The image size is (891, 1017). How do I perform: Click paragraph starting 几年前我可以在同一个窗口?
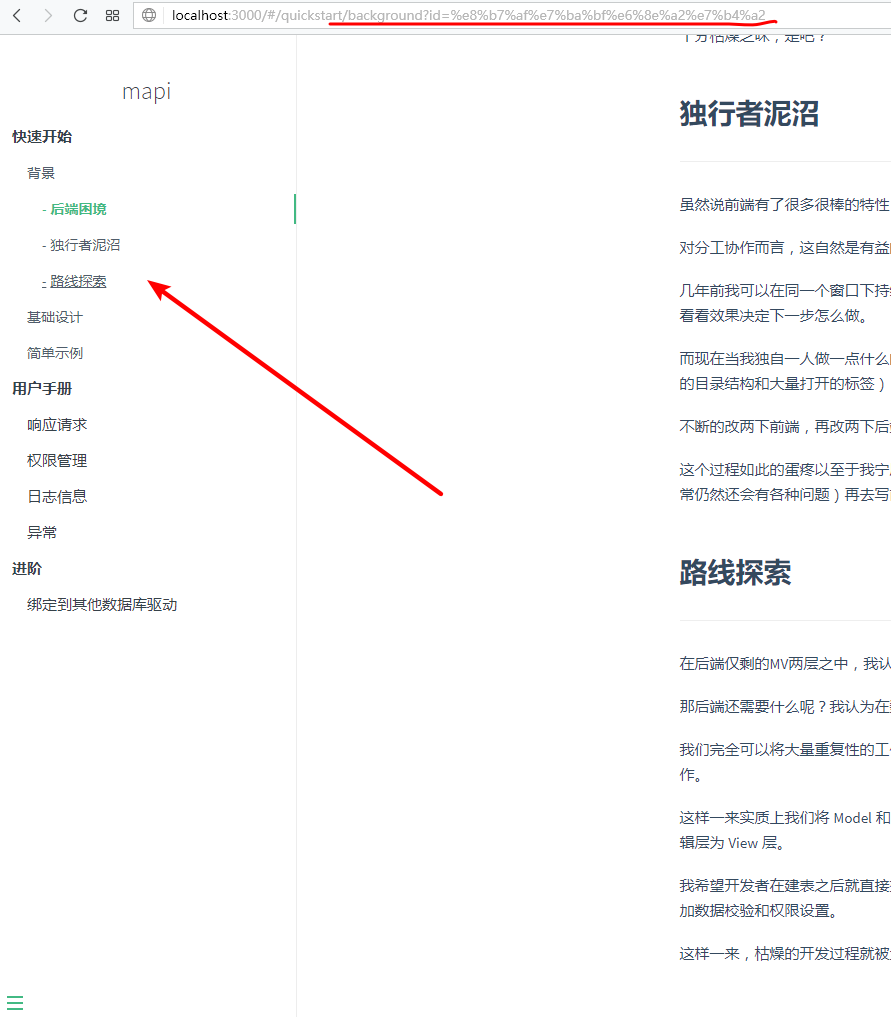click(x=785, y=303)
